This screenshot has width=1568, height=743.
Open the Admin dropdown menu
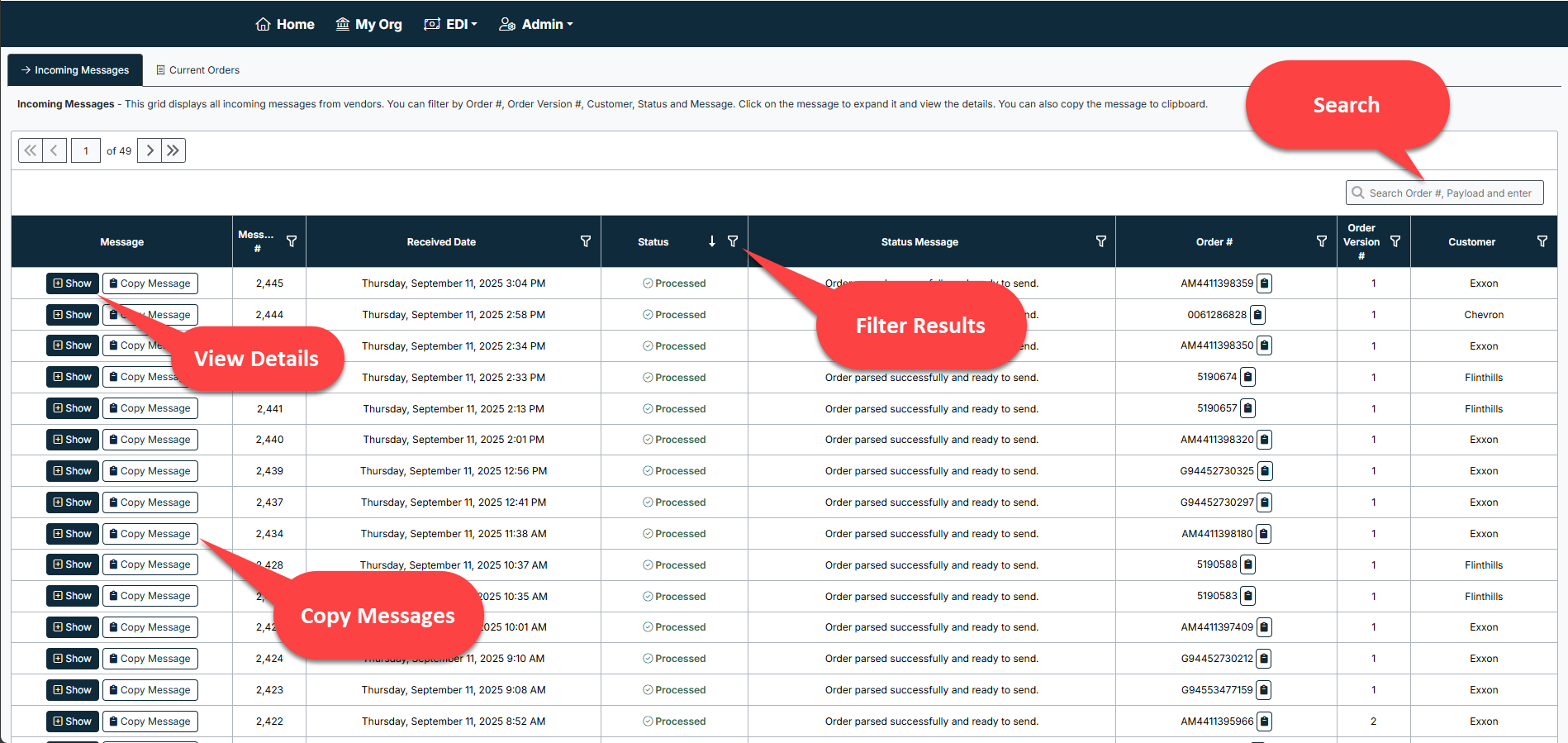(x=536, y=24)
